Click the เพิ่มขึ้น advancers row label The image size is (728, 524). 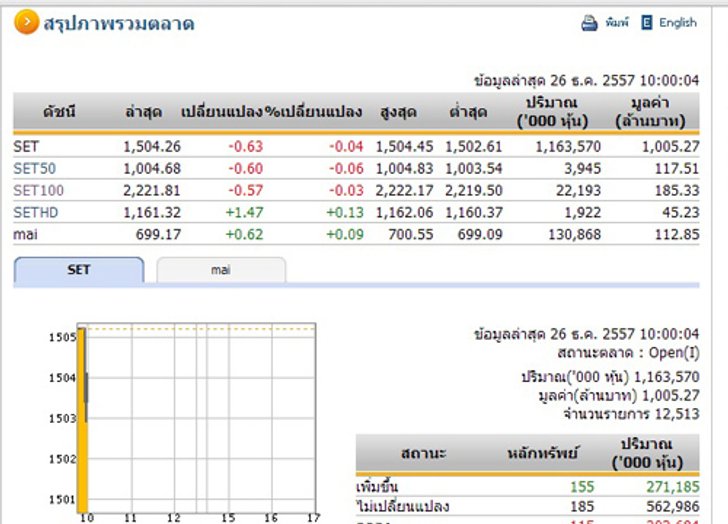(377, 487)
